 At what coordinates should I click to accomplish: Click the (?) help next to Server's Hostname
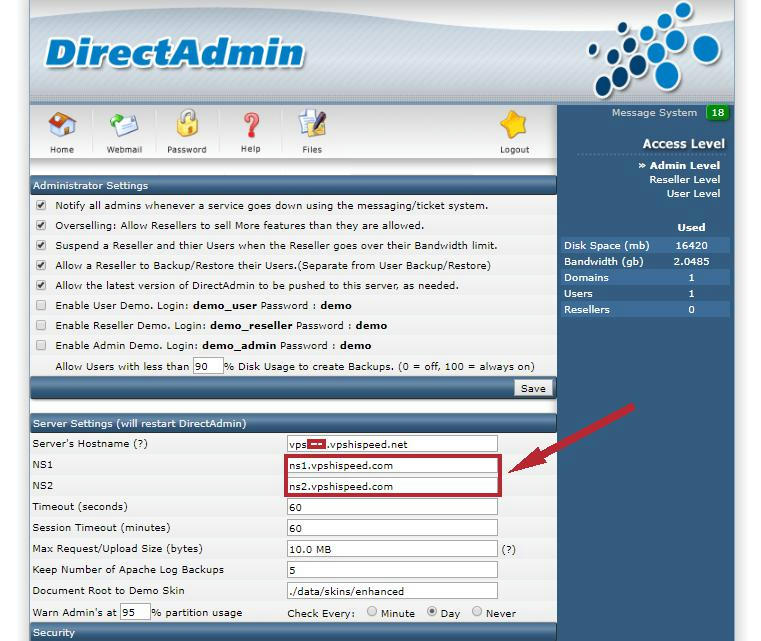140,444
